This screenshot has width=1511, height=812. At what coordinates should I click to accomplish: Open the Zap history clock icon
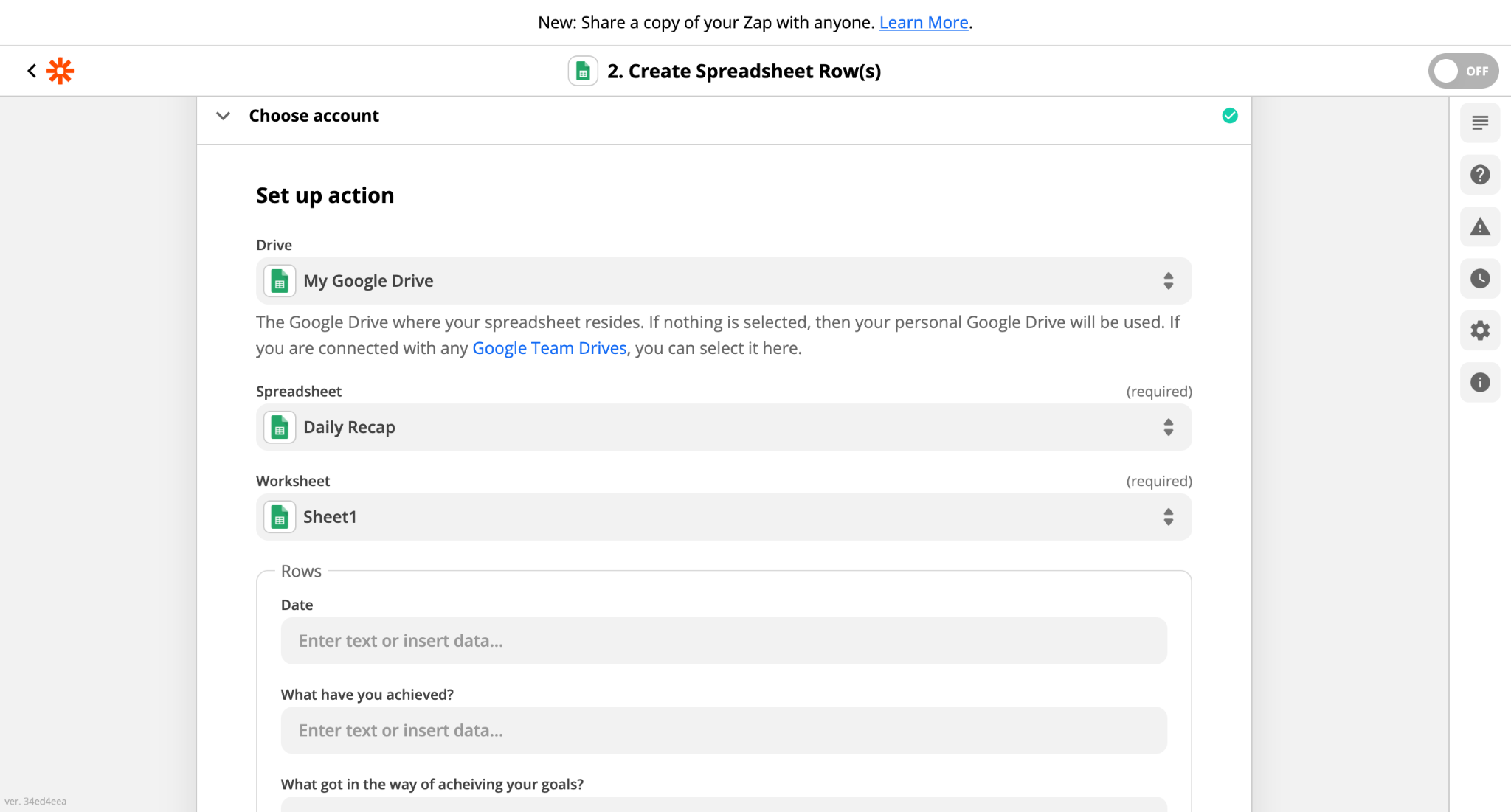[x=1480, y=279]
